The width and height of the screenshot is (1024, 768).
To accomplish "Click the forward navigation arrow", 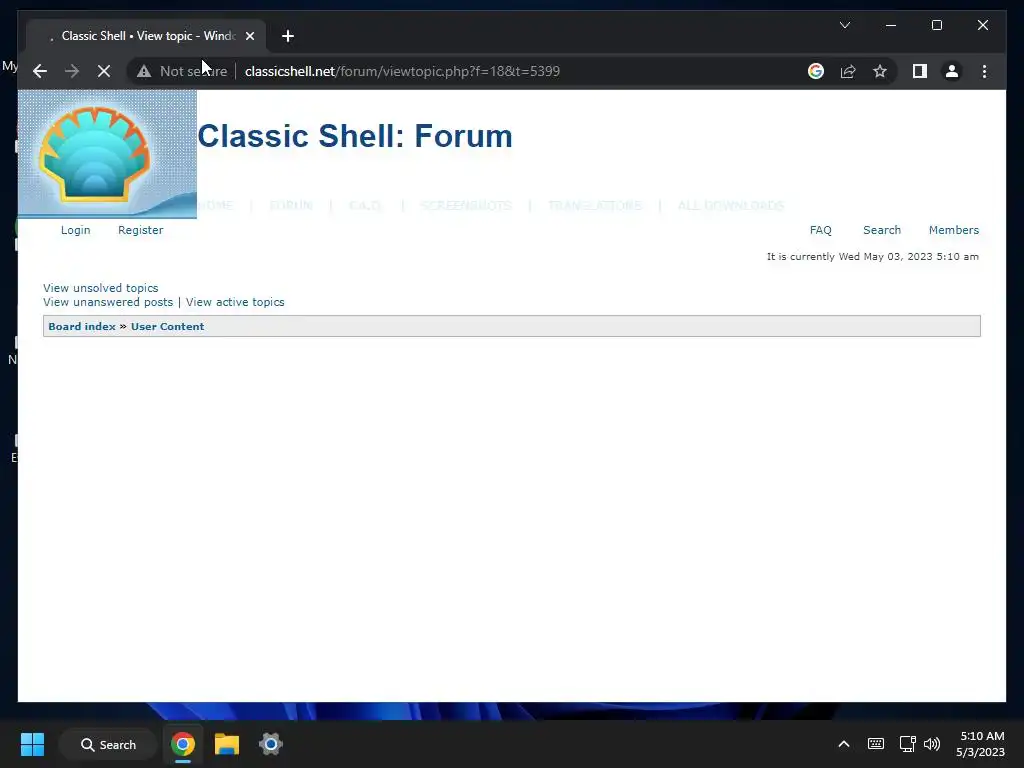I will point(72,71).
